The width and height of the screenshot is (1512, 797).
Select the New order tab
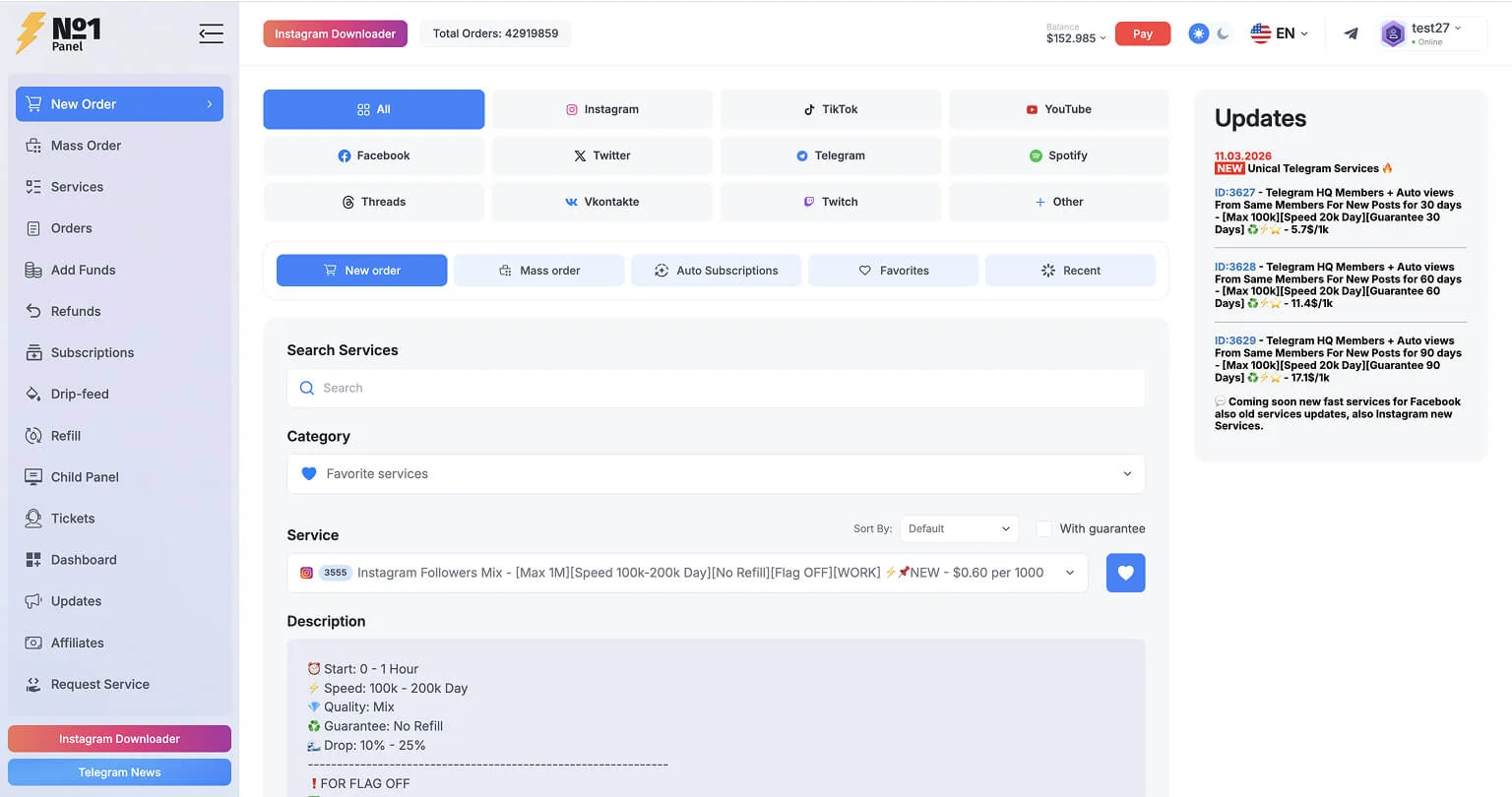click(x=362, y=271)
